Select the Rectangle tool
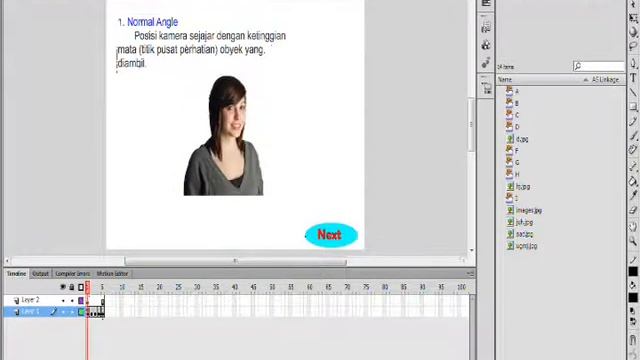 633,107
